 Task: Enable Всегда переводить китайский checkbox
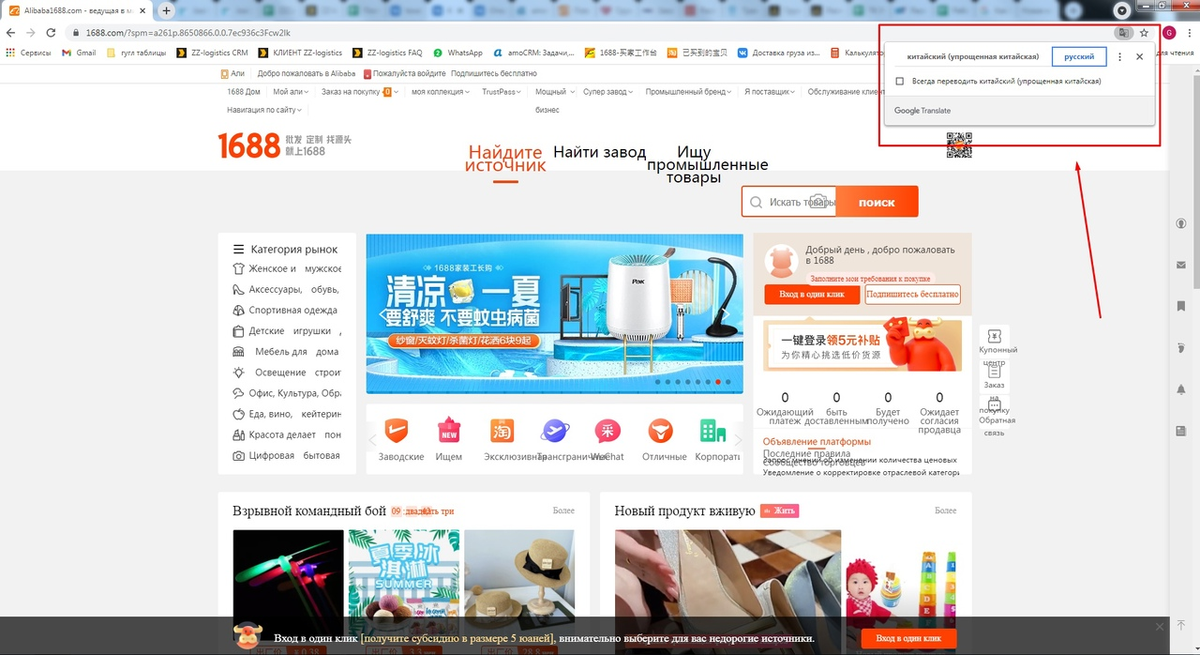point(898,80)
